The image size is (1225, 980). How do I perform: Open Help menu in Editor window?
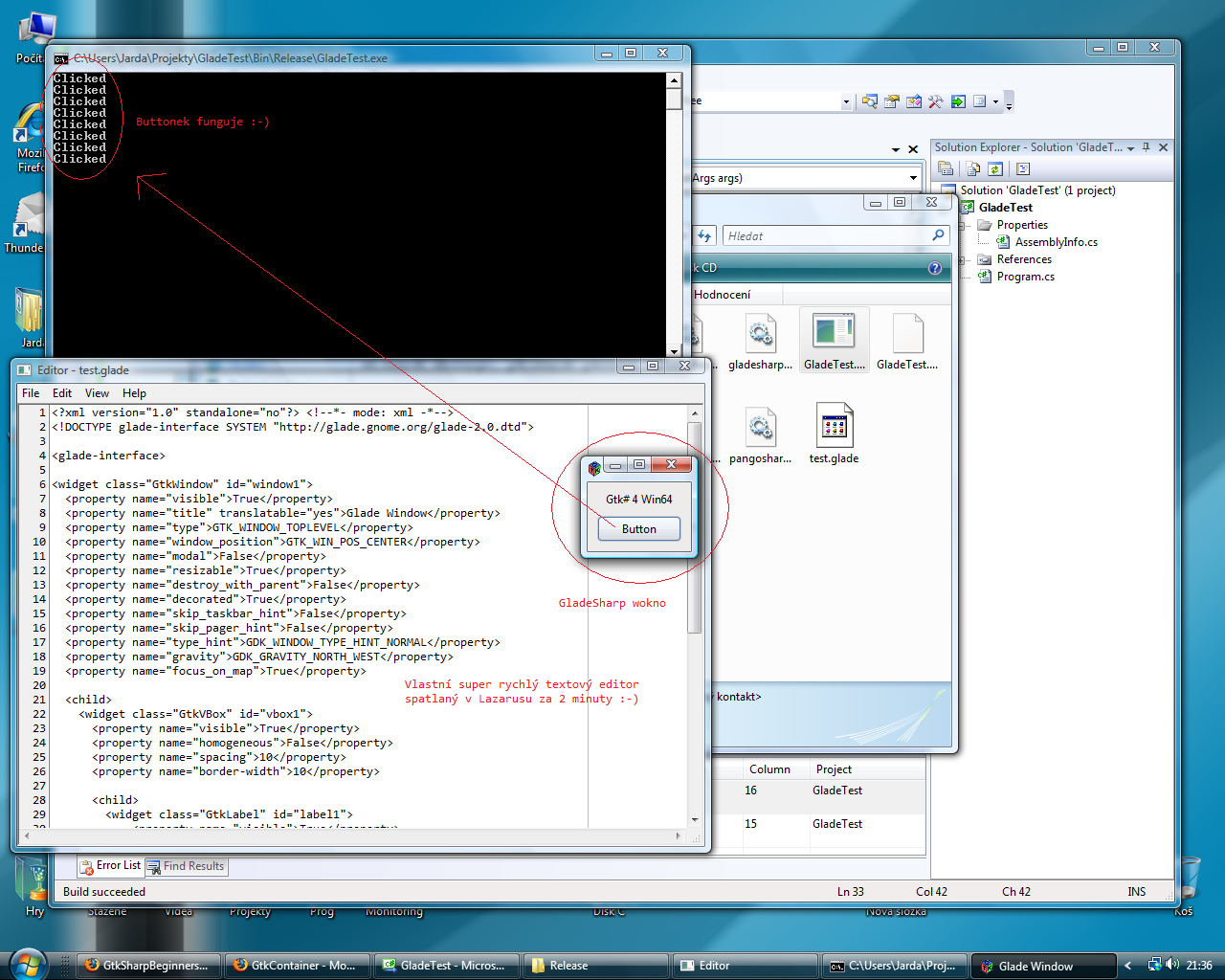coord(134,393)
